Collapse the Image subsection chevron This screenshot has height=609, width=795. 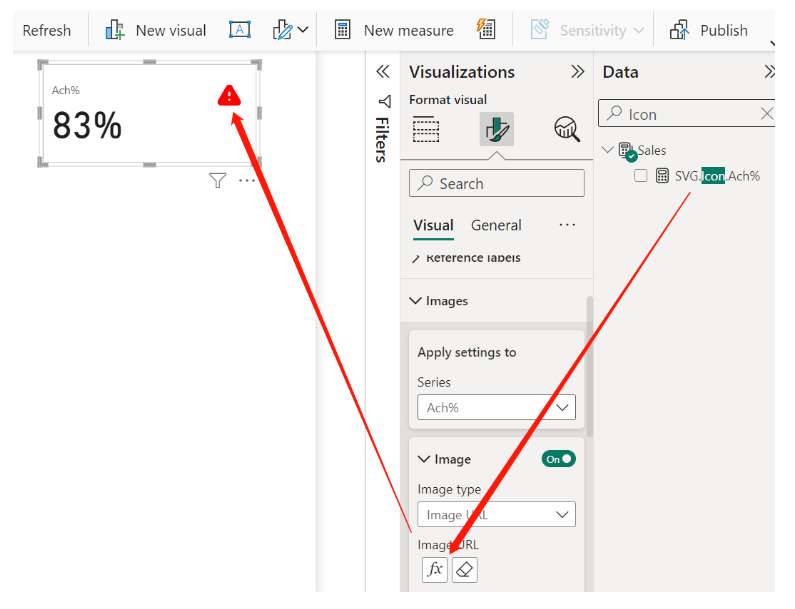(423, 459)
